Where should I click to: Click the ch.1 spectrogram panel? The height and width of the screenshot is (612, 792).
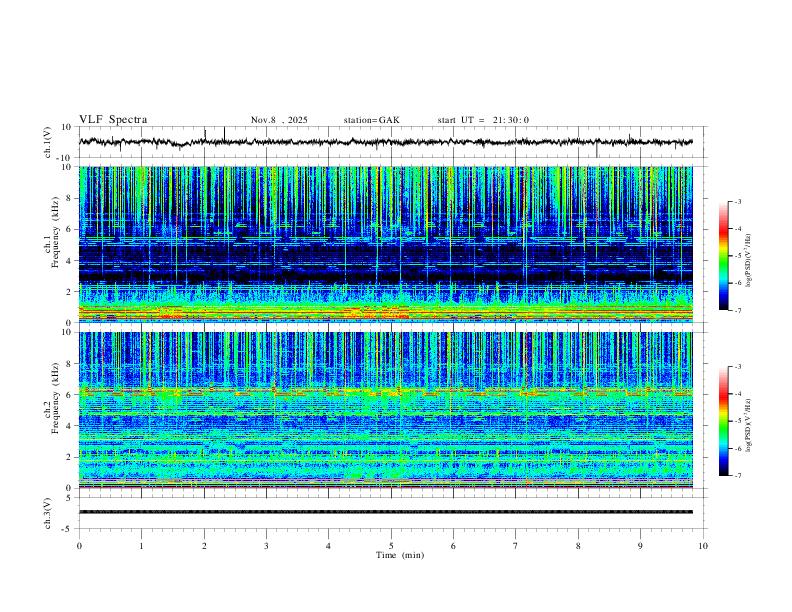pos(386,244)
